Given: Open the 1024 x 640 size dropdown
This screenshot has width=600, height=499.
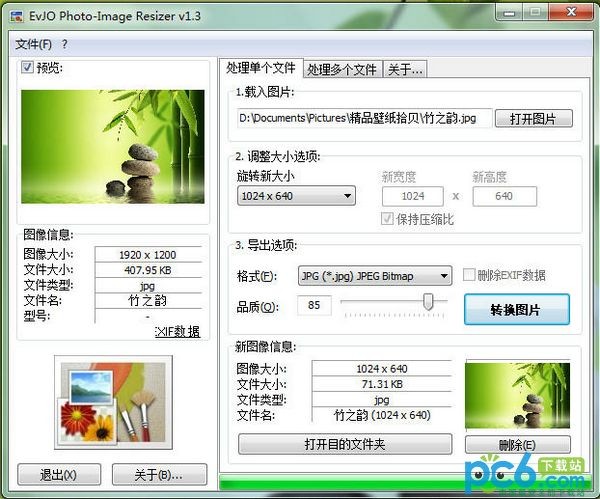Looking at the screenshot, I should point(297,196).
